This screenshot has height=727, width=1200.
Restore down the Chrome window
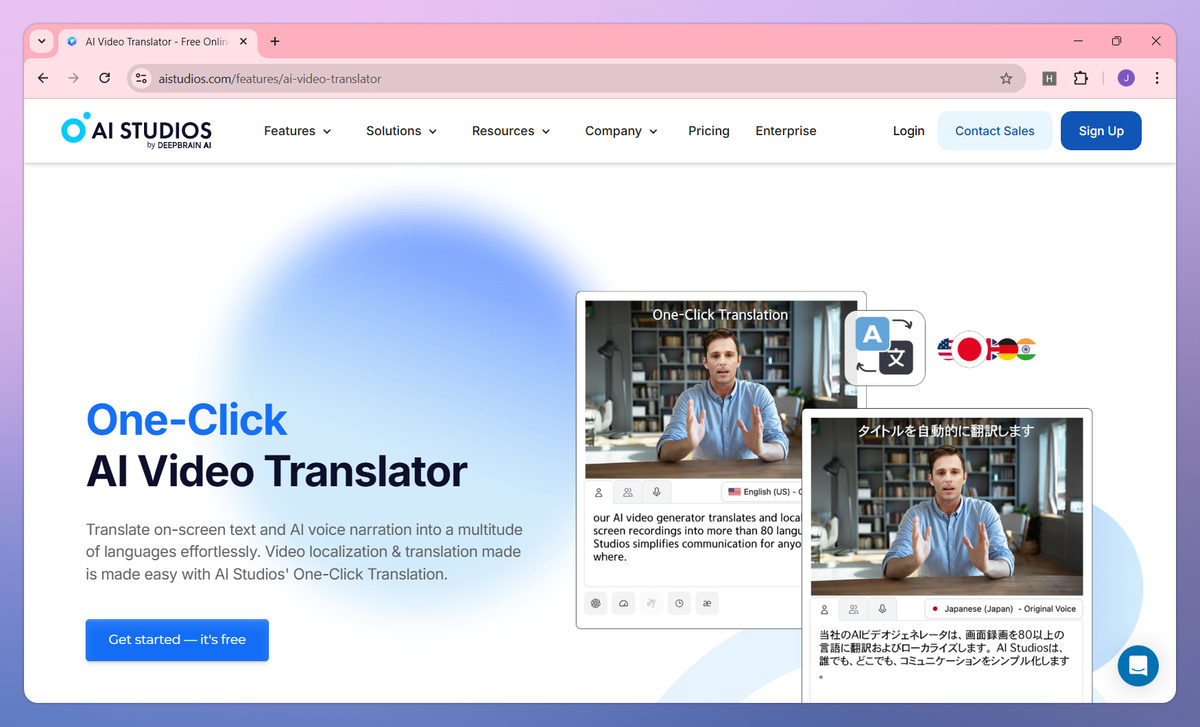pyautogui.click(x=1117, y=41)
